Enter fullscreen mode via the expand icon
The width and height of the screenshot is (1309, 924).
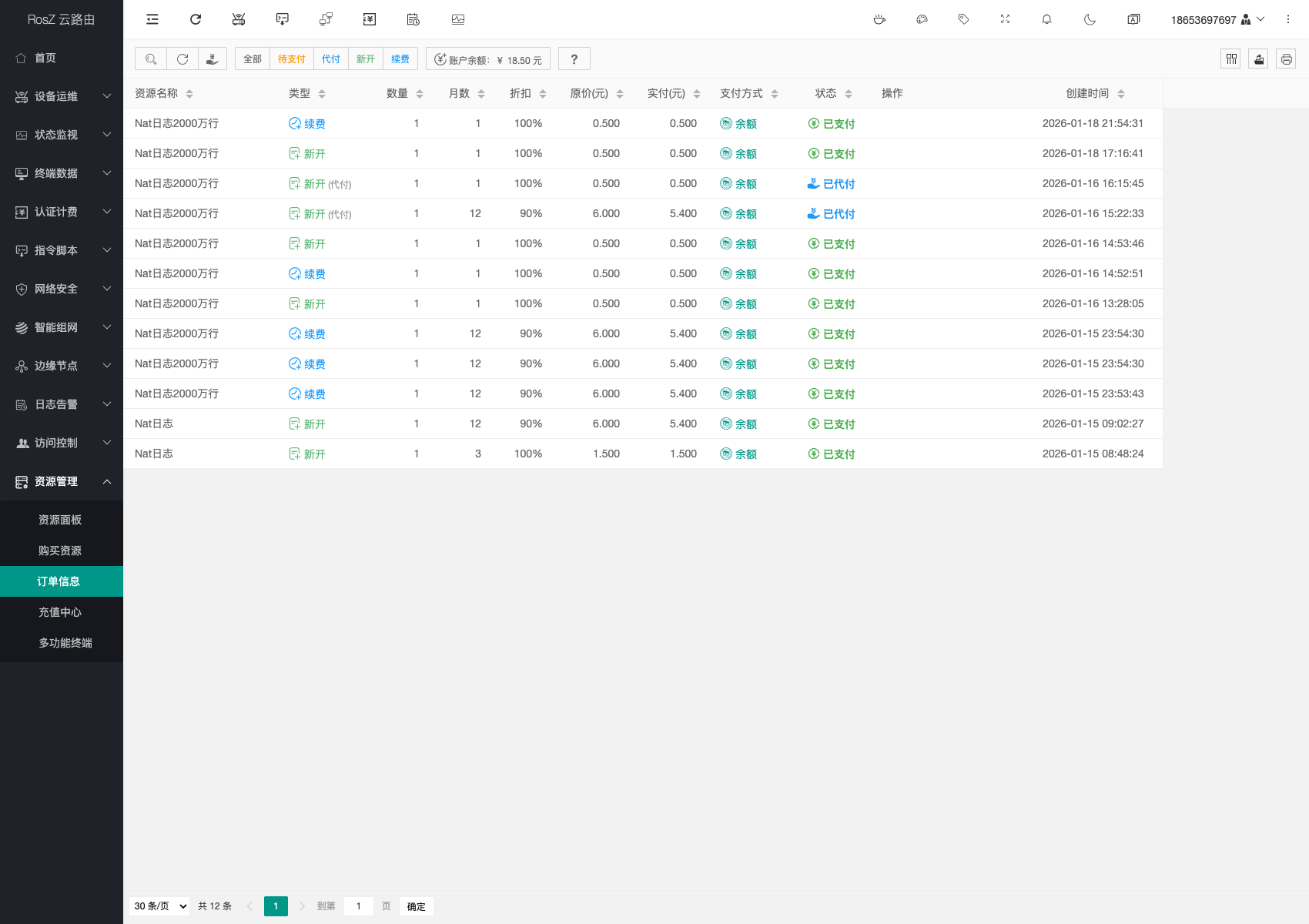tap(1005, 19)
